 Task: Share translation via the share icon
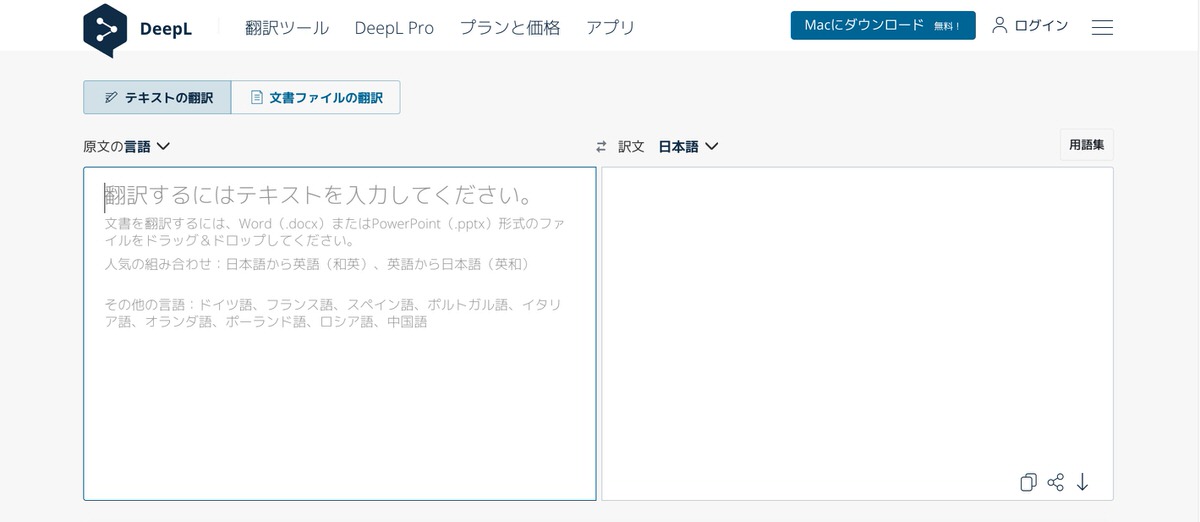pos(1055,483)
